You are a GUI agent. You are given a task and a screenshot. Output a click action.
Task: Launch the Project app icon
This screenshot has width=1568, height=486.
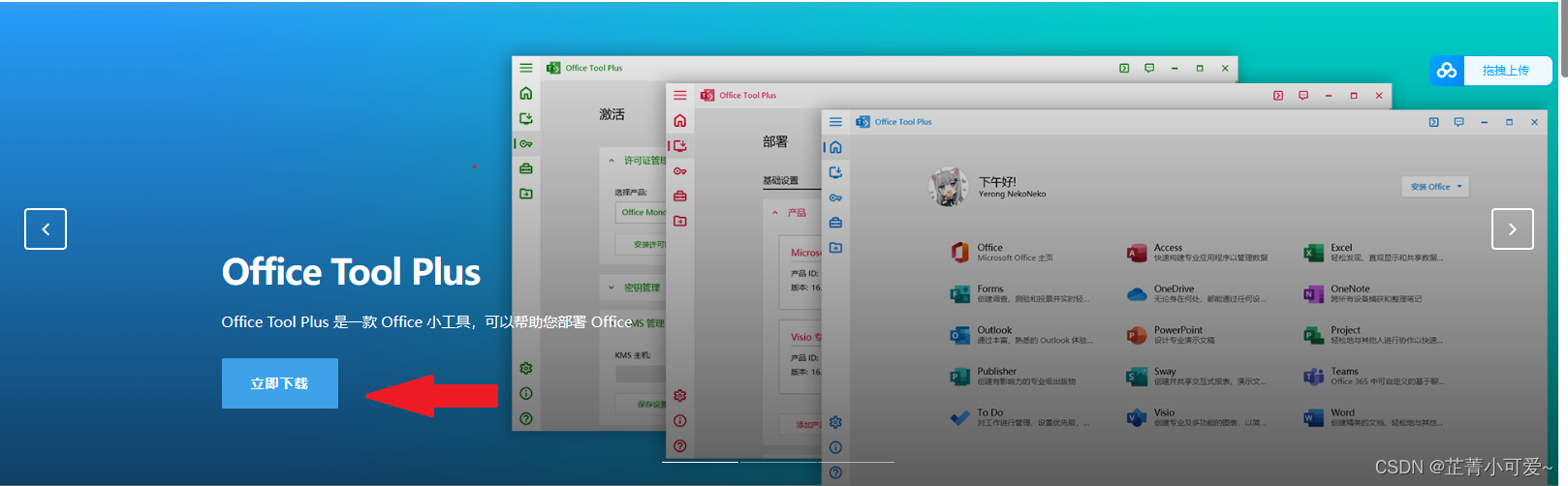point(1313,335)
